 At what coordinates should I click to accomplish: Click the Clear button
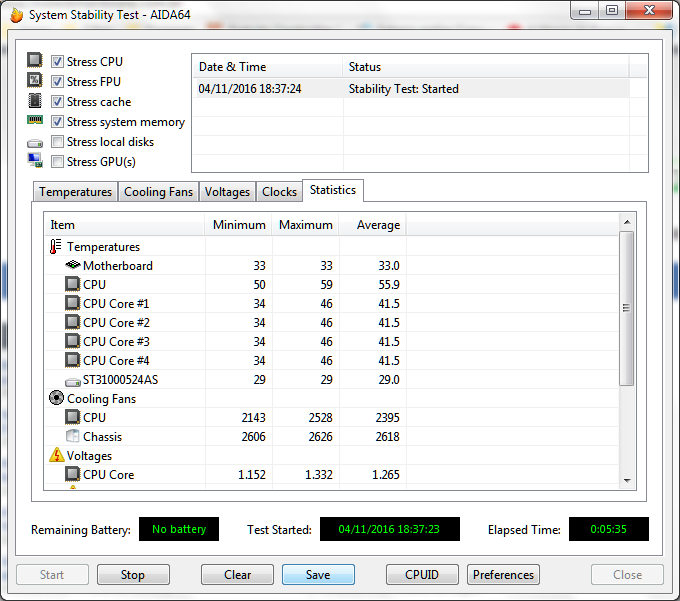coord(237,575)
